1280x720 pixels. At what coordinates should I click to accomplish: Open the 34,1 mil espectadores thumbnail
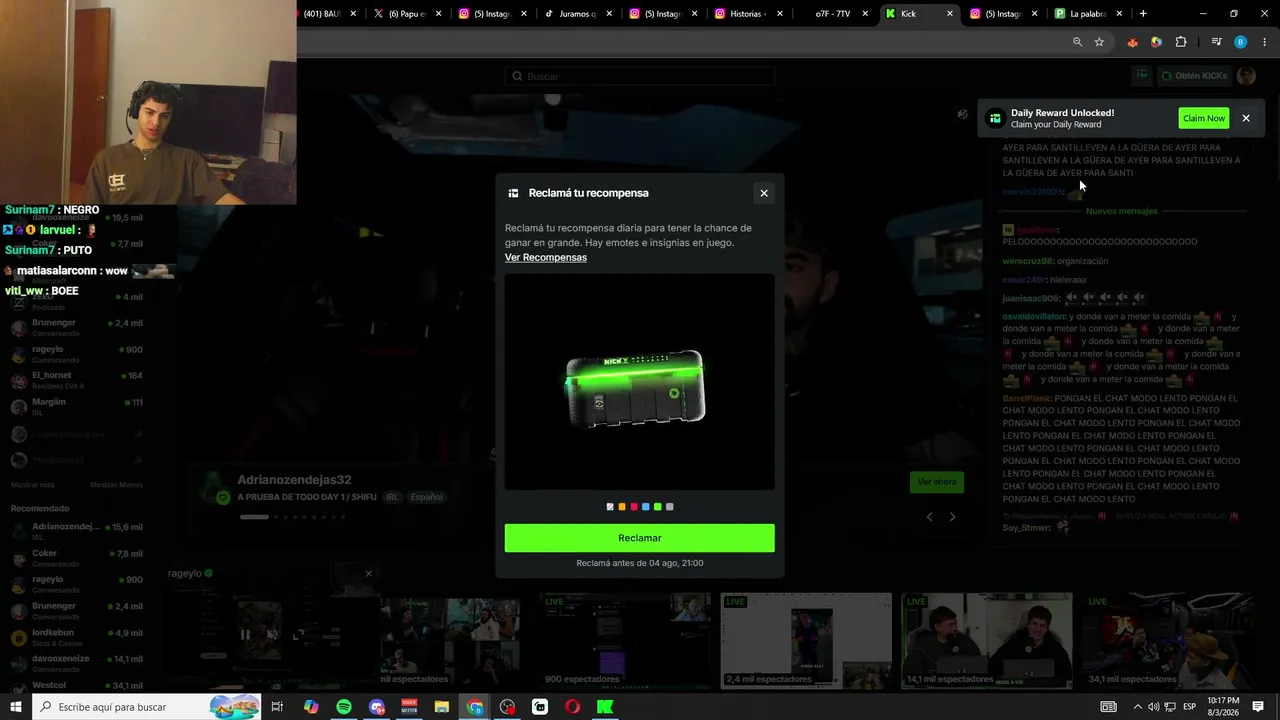tap(1167, 641)
